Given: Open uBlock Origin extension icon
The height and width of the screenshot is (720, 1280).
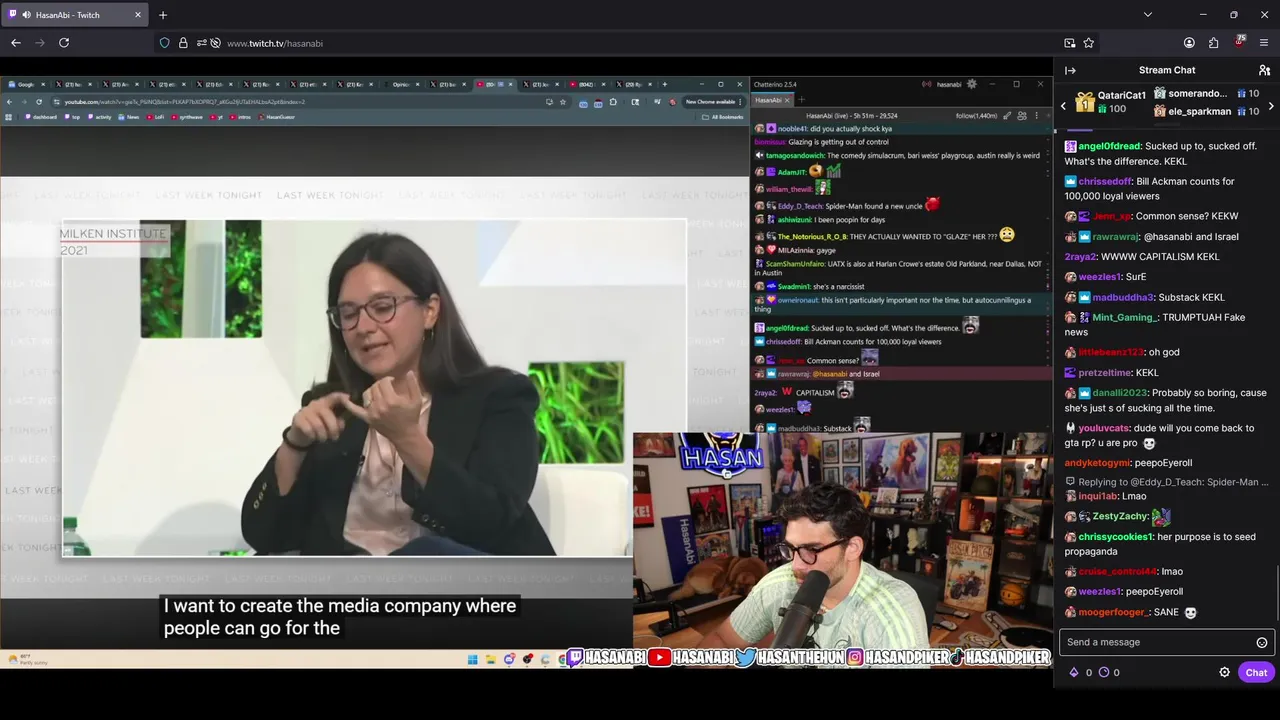Looking at the screenshot, I should click(x=1240, y=42).
